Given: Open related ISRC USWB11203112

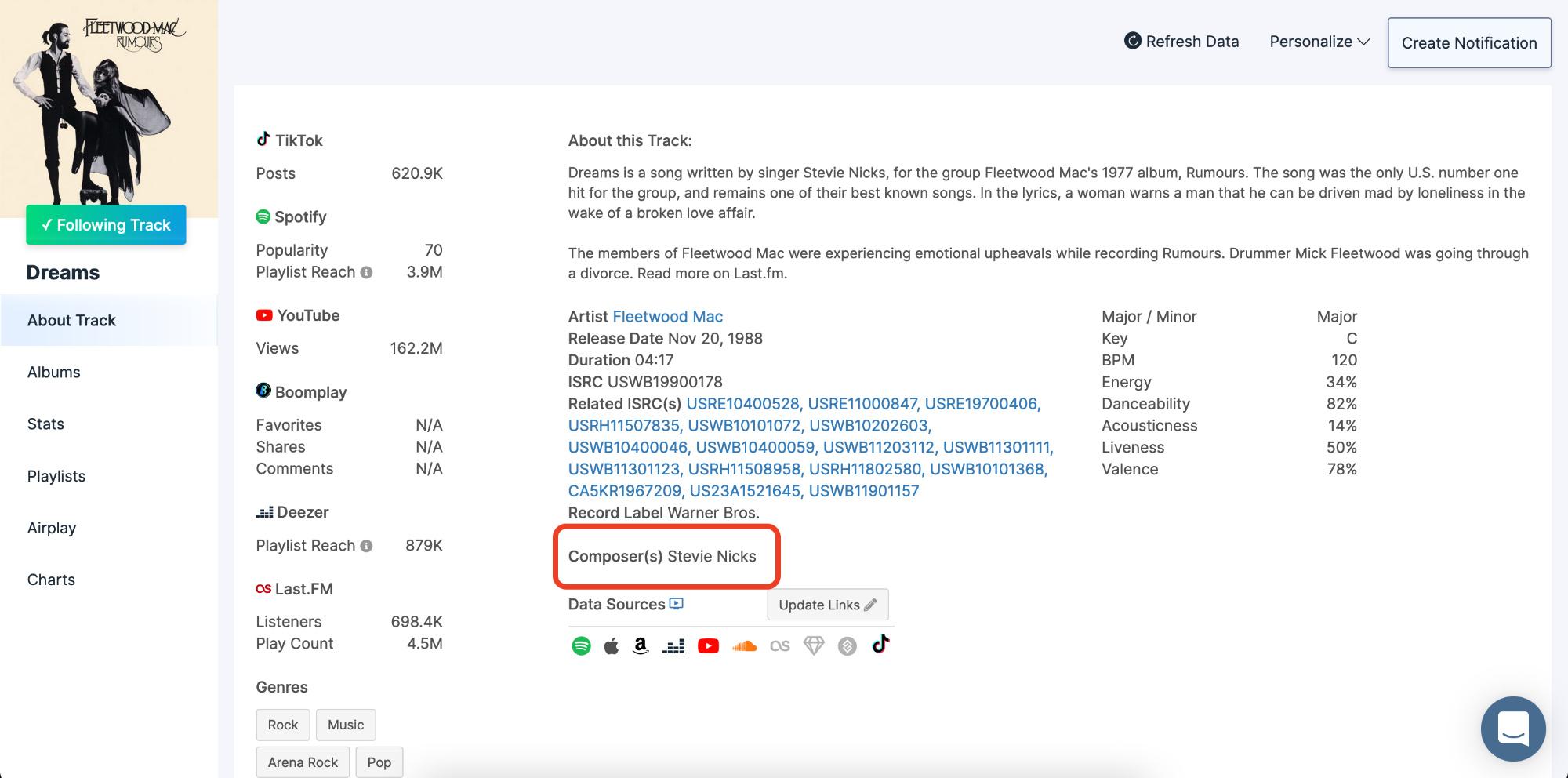Looking at the screenshot, I should pyautogui.click(x=879, y=447).
